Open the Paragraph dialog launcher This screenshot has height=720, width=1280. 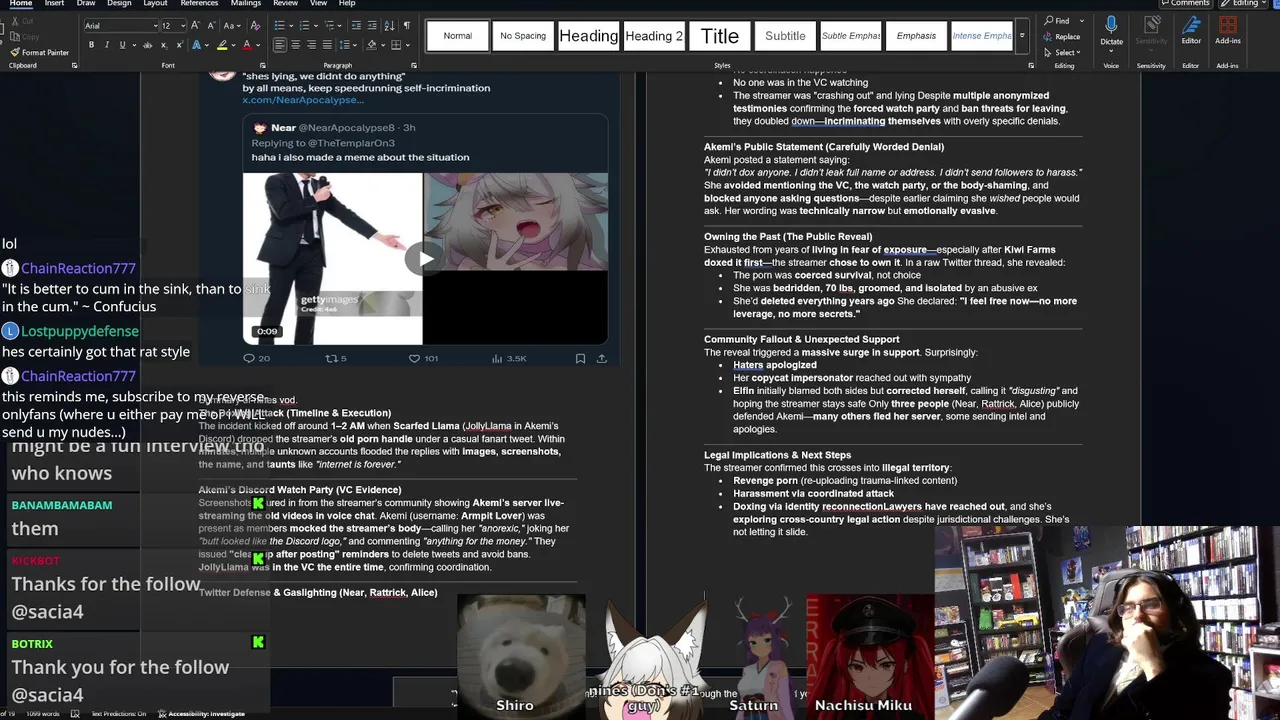412,66
